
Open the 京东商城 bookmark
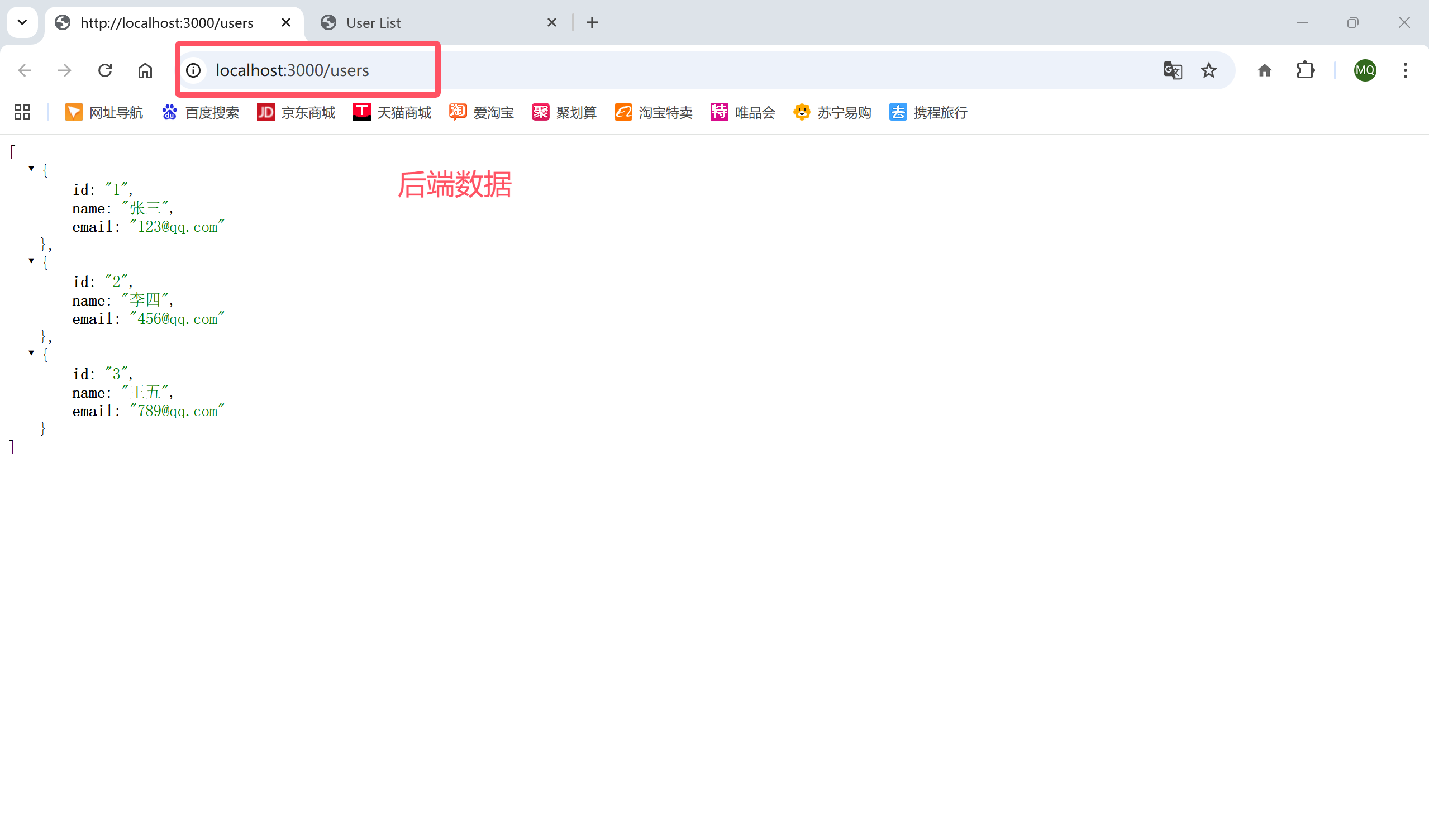[x=296, y=112]
